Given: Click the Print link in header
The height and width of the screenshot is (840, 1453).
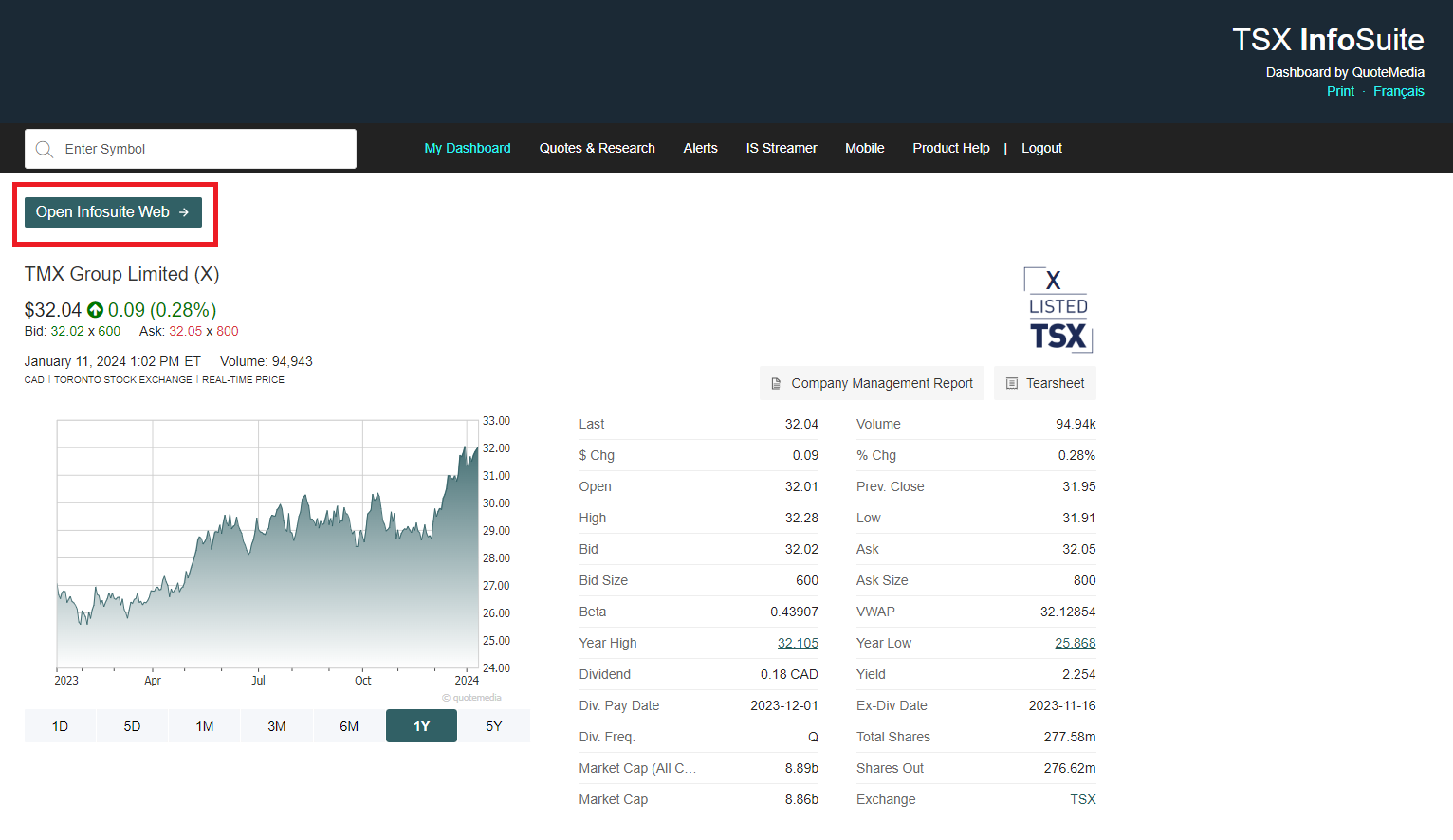Looking at the screenshot, I should 1341,91.
